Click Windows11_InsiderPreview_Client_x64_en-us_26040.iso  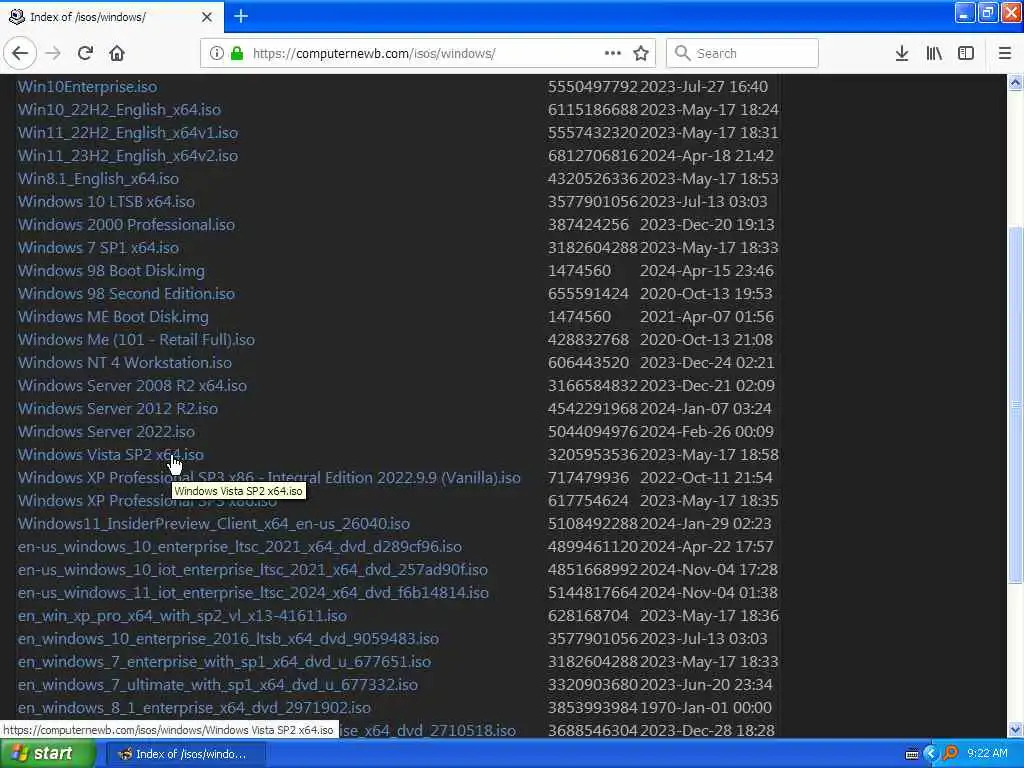point(214,524)
